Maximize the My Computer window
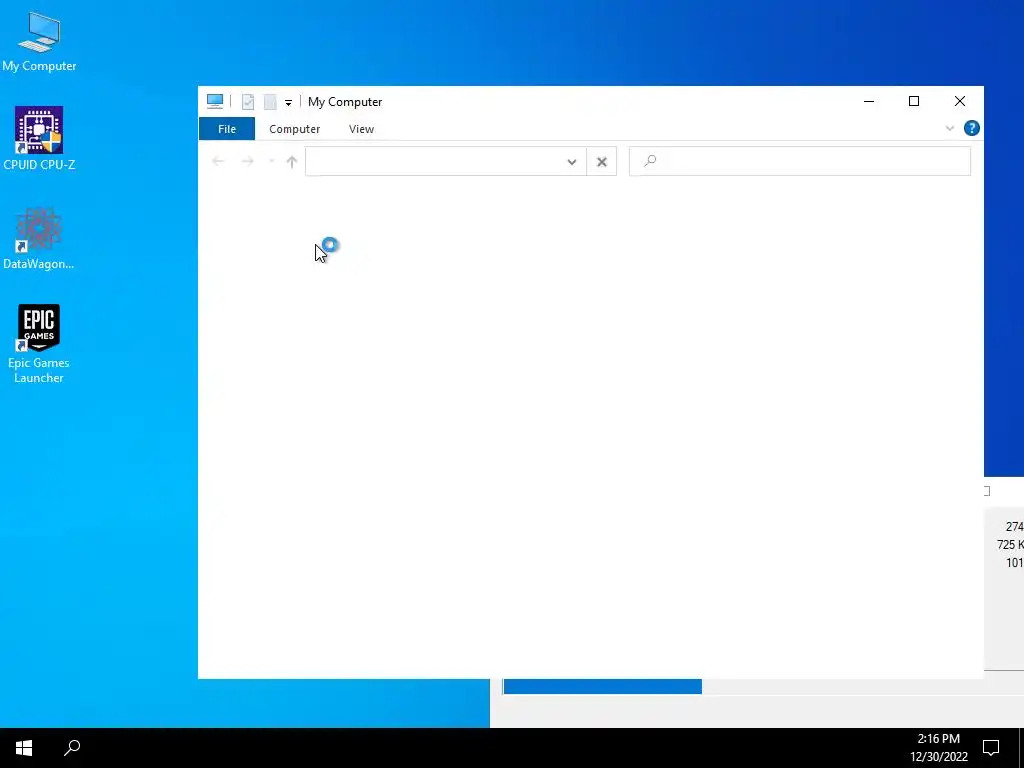1024x768 pixels. pos(914,101)
